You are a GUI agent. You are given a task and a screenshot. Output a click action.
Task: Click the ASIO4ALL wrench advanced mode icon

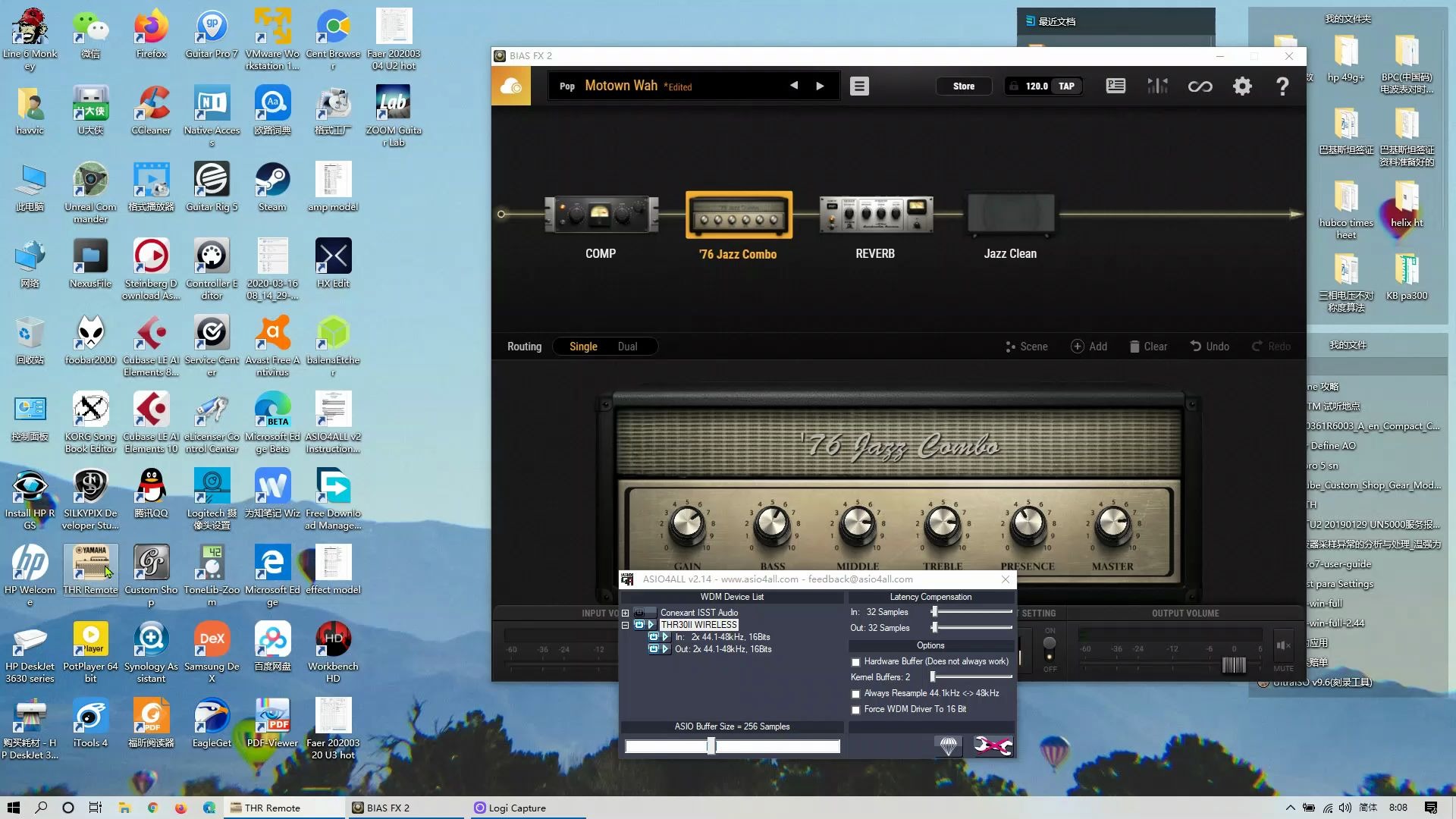tap(992, 746)
